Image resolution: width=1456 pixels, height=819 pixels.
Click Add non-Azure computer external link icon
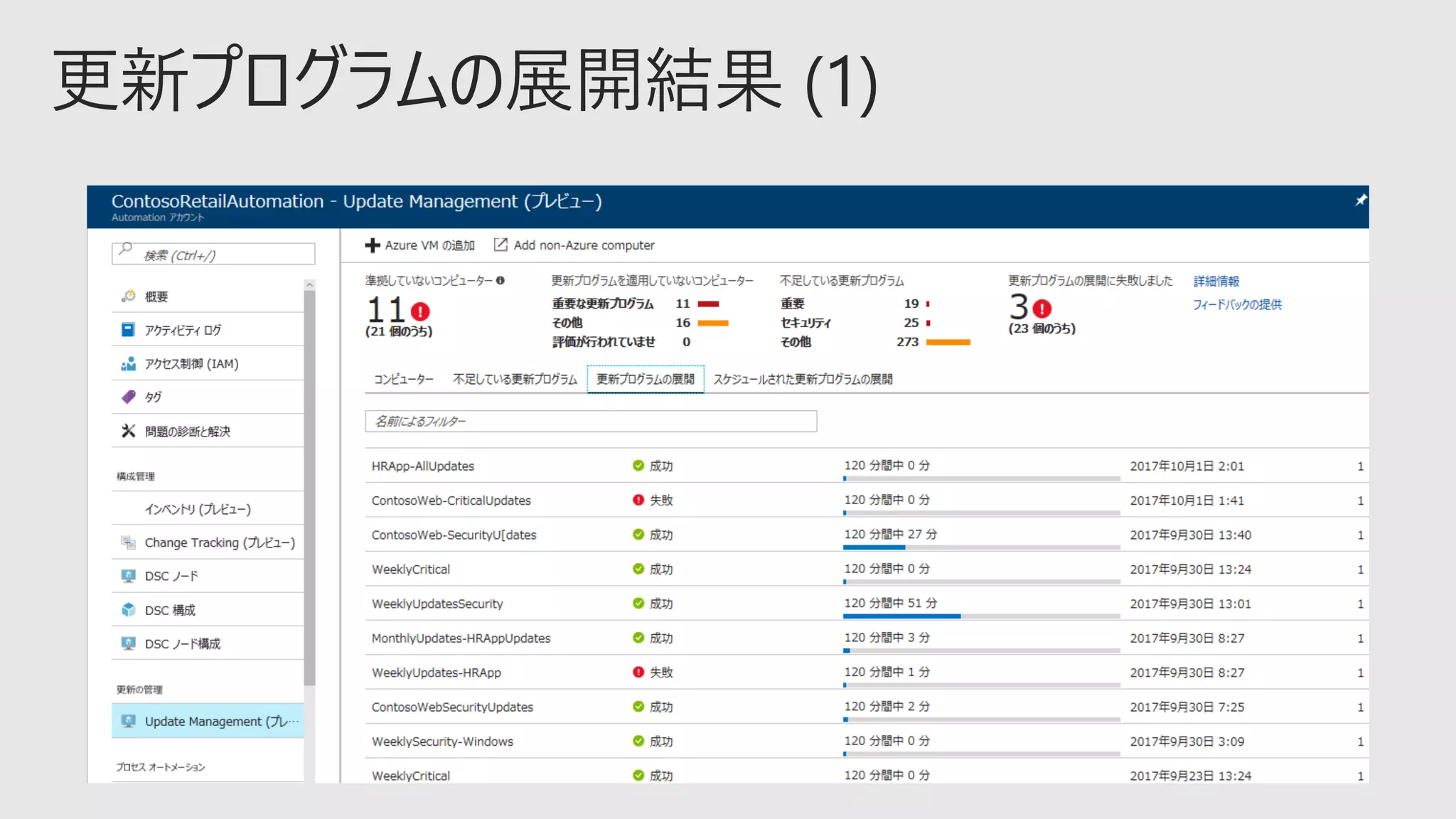click(500, 245)
